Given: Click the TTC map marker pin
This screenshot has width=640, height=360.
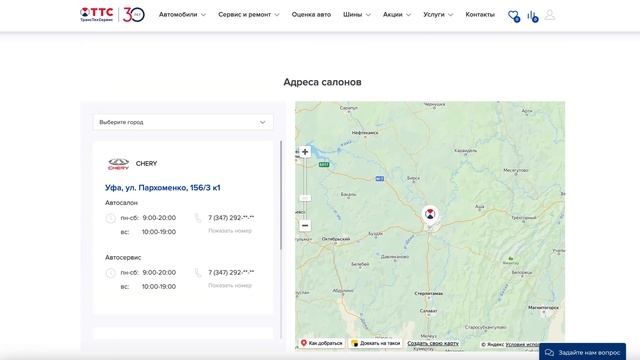Looking at the screenshot, I should (x=430, y=216).
